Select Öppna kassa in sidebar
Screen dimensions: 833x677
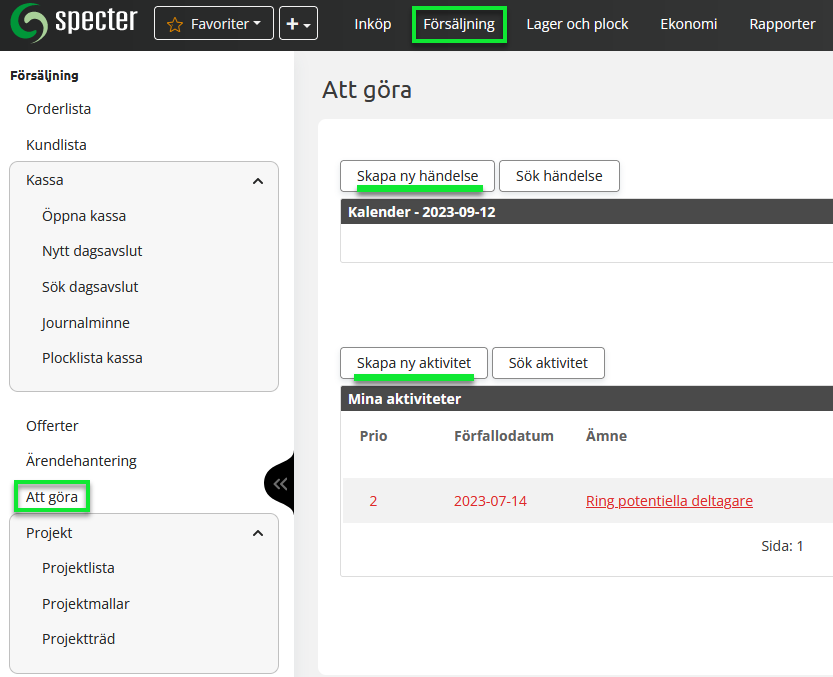pos(84,216)
